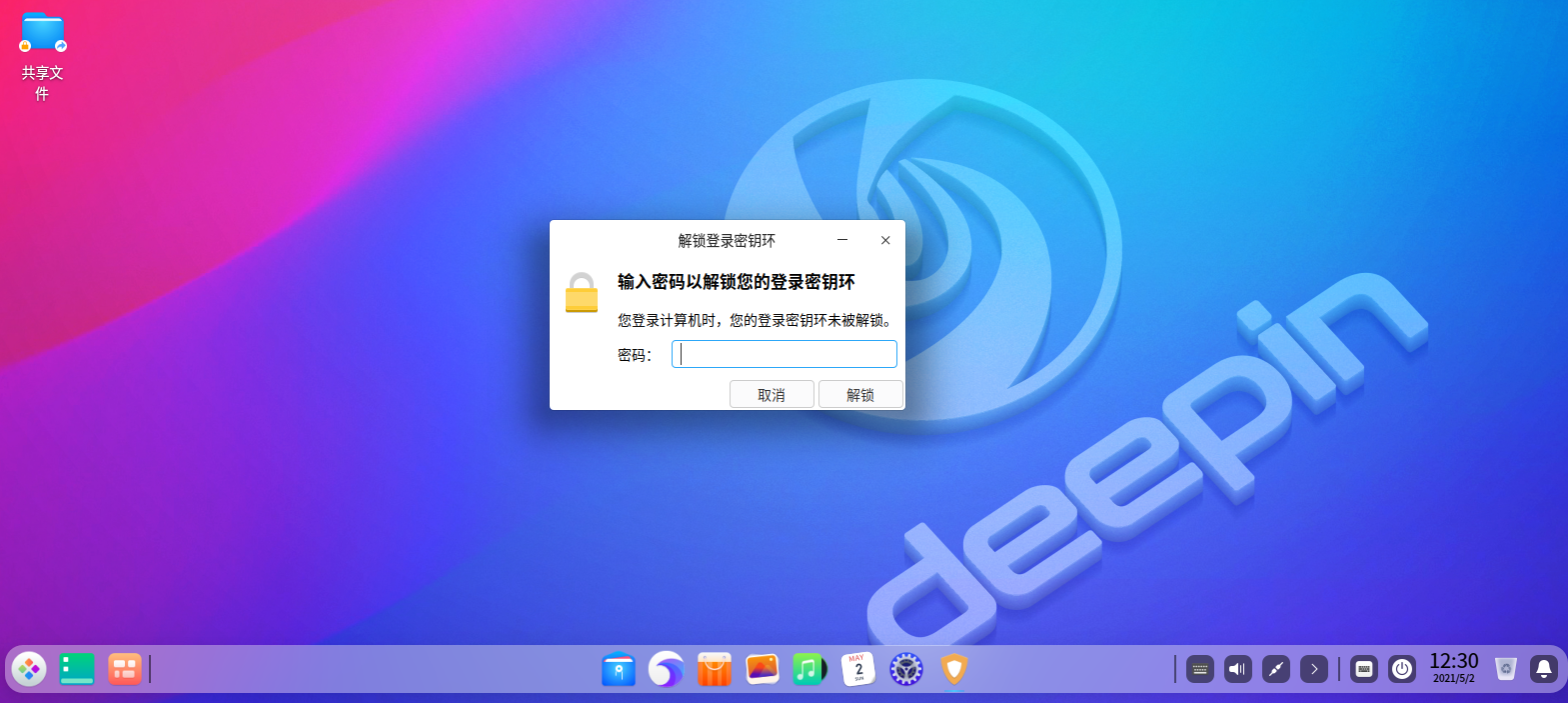Open the Calendar dock icon showing MAY 2
This screenshot has height=703, width=1568.
tap(858, 669)
